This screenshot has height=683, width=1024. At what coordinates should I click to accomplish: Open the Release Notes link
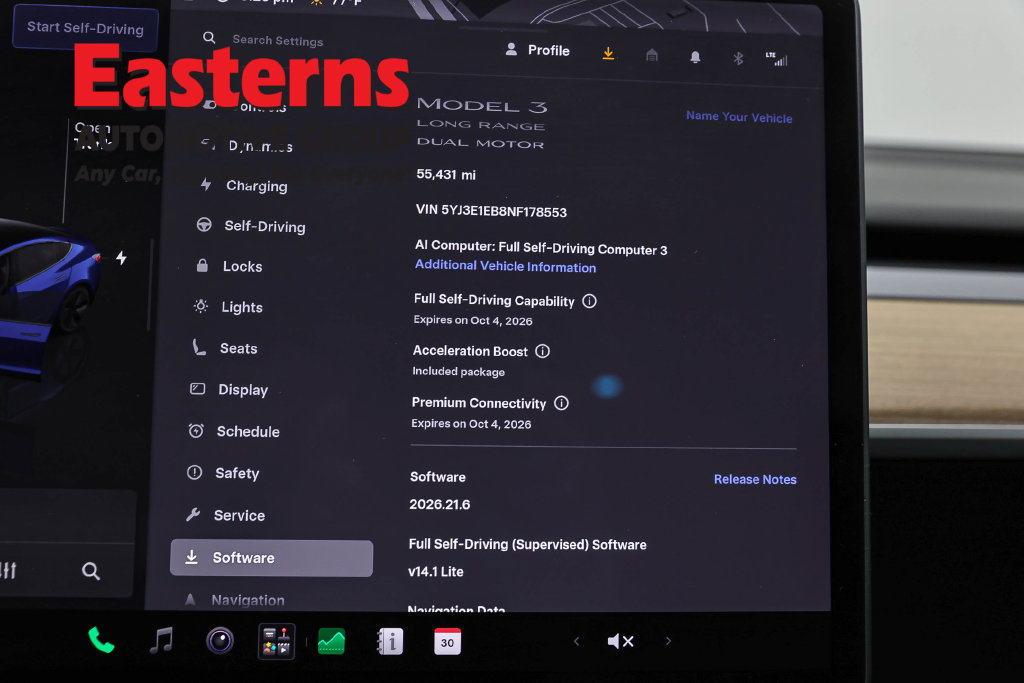click(x=755, y=479)
